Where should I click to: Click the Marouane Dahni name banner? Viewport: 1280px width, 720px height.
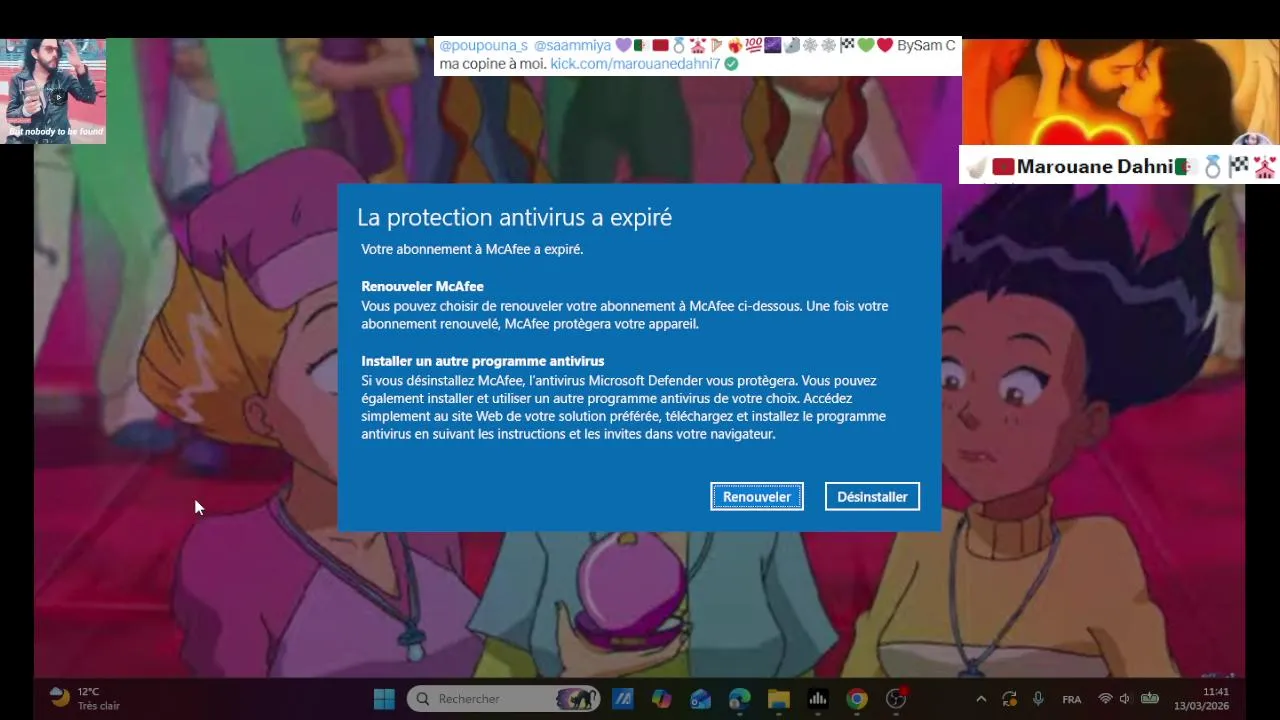(x=1119, y=166)
